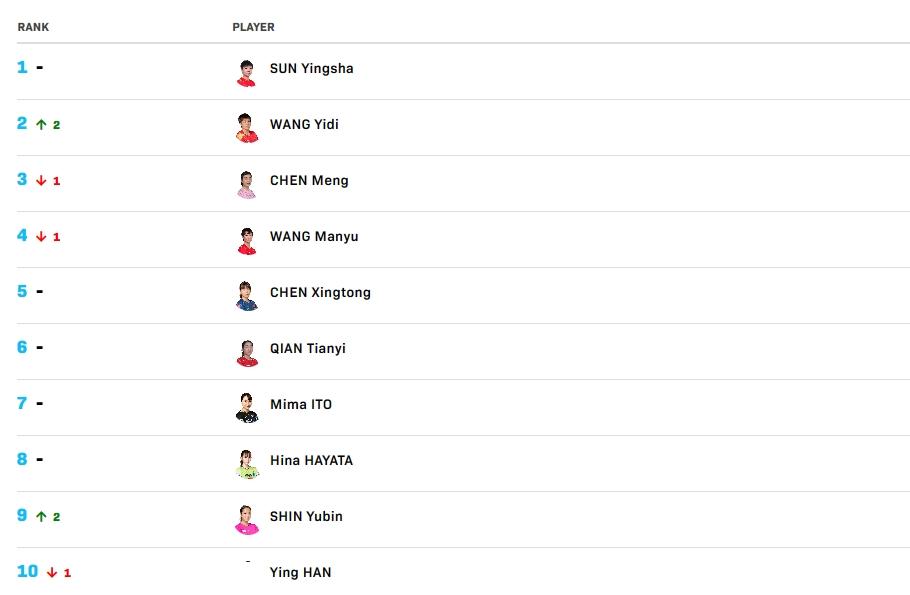Select the Mima ITO name link
This screenshot has height=595, width=910.
point(301,405)
